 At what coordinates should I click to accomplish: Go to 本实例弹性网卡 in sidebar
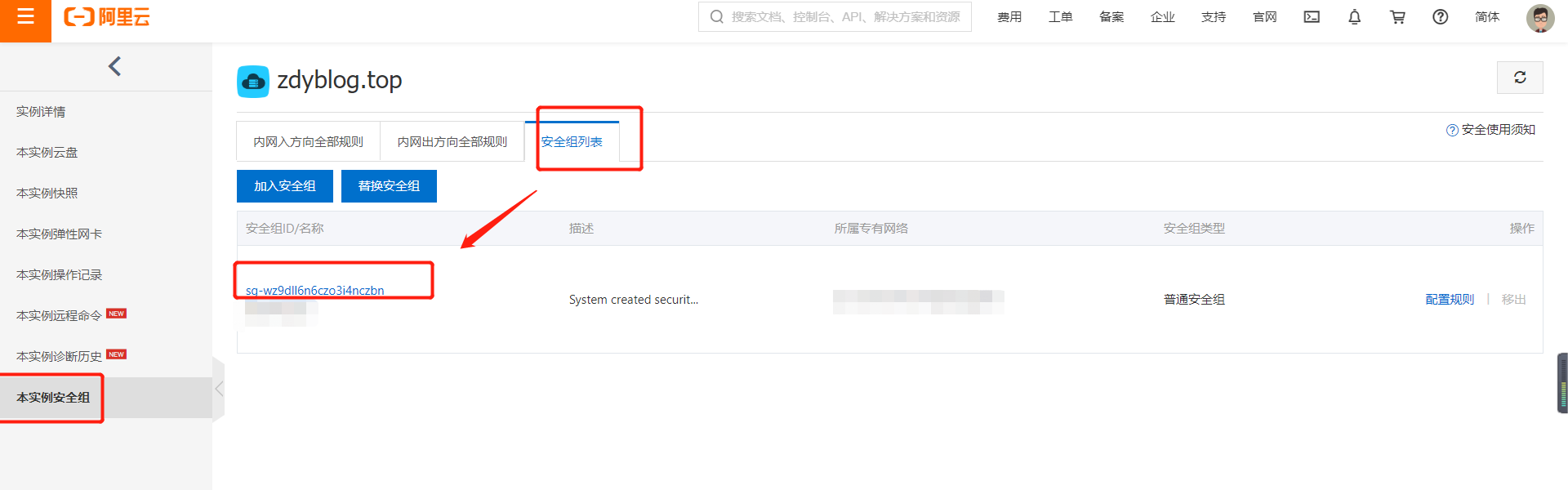60,234
